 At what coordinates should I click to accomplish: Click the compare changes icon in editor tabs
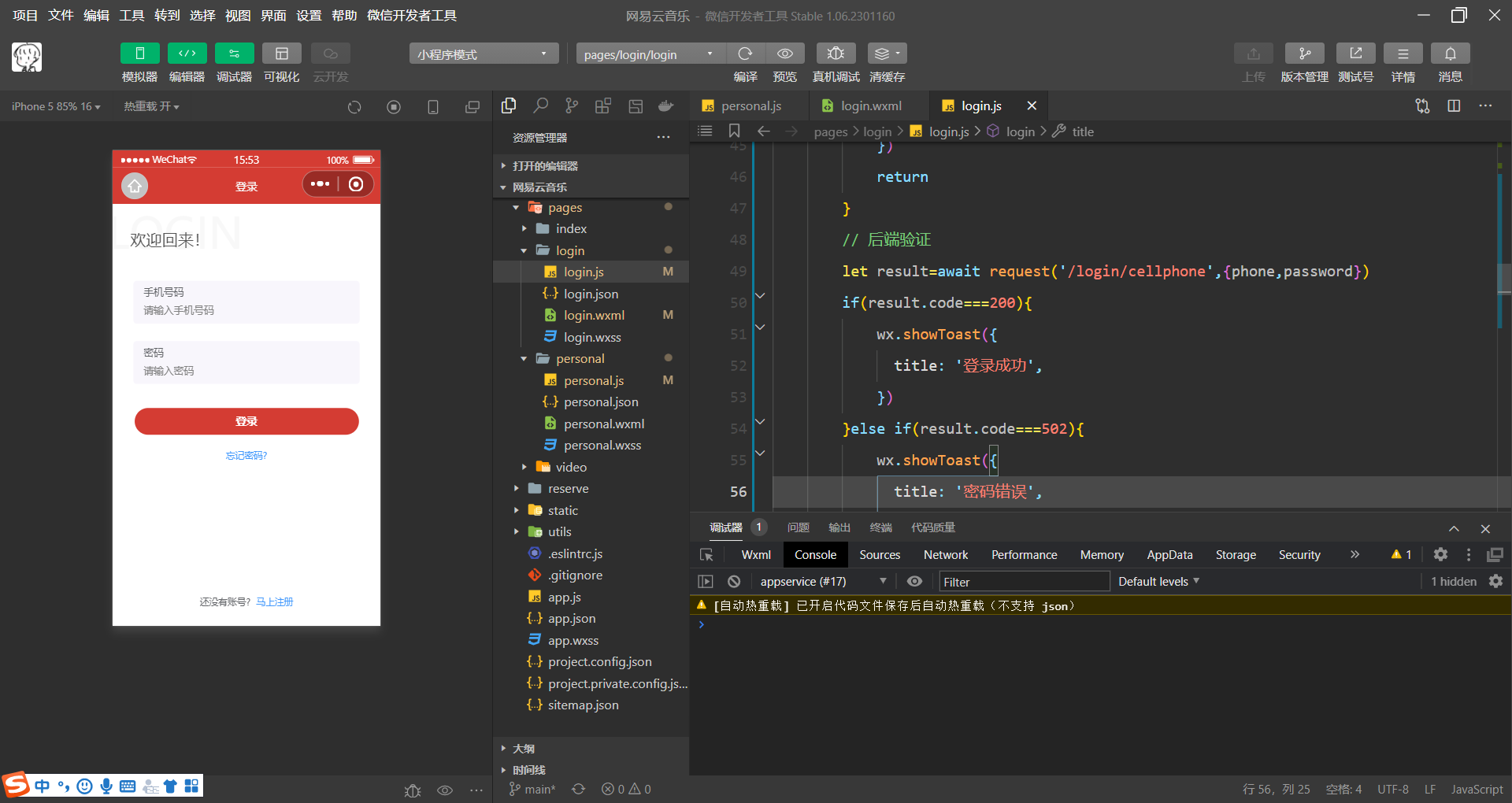(x=1422, y=105)
